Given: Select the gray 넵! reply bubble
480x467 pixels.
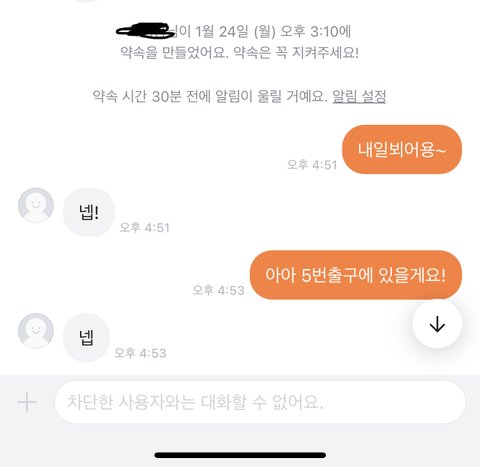Looking at the screenshot, I should tap(89, 212).
